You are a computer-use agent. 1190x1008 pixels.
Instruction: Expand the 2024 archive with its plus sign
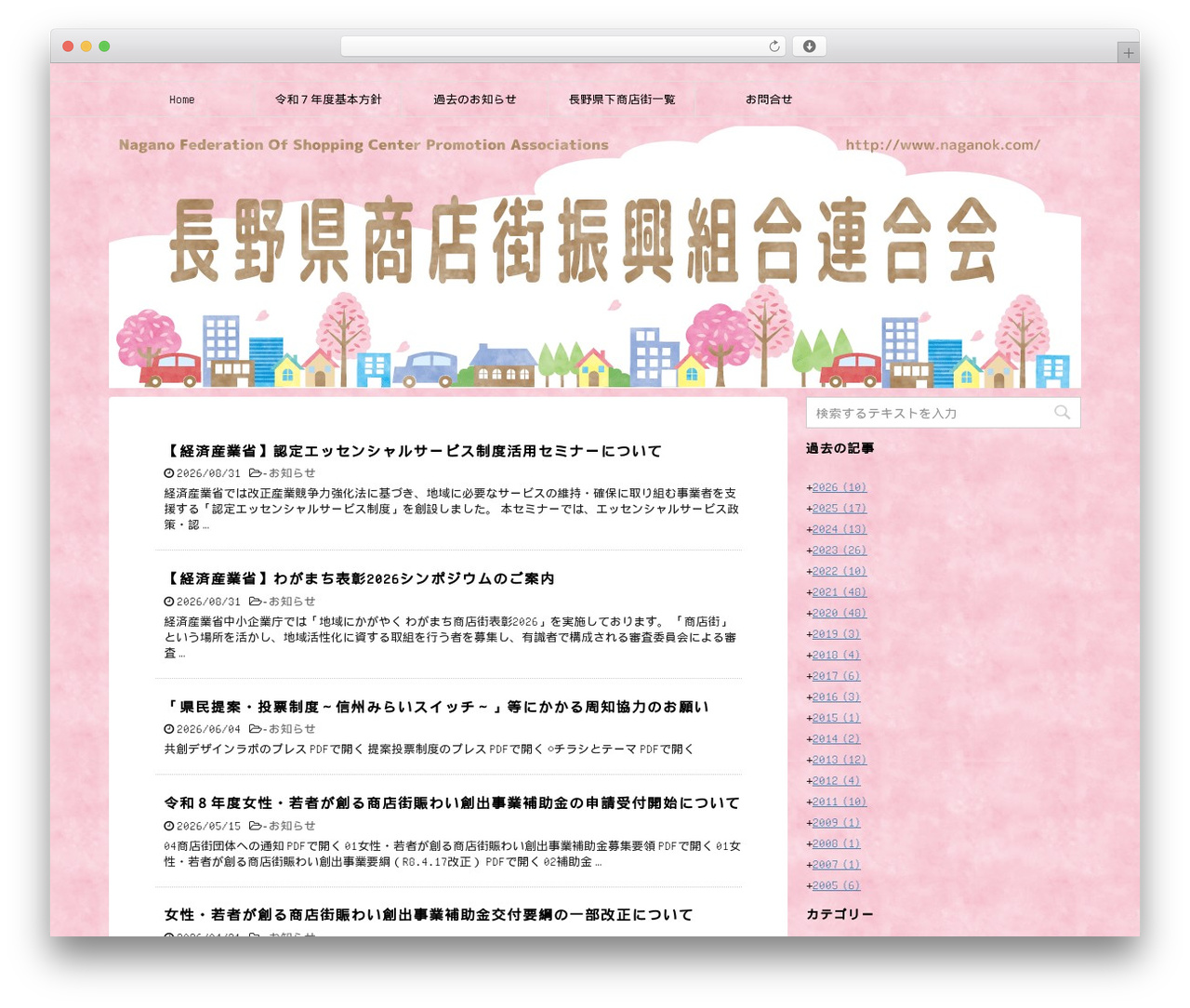click(809, 529)
